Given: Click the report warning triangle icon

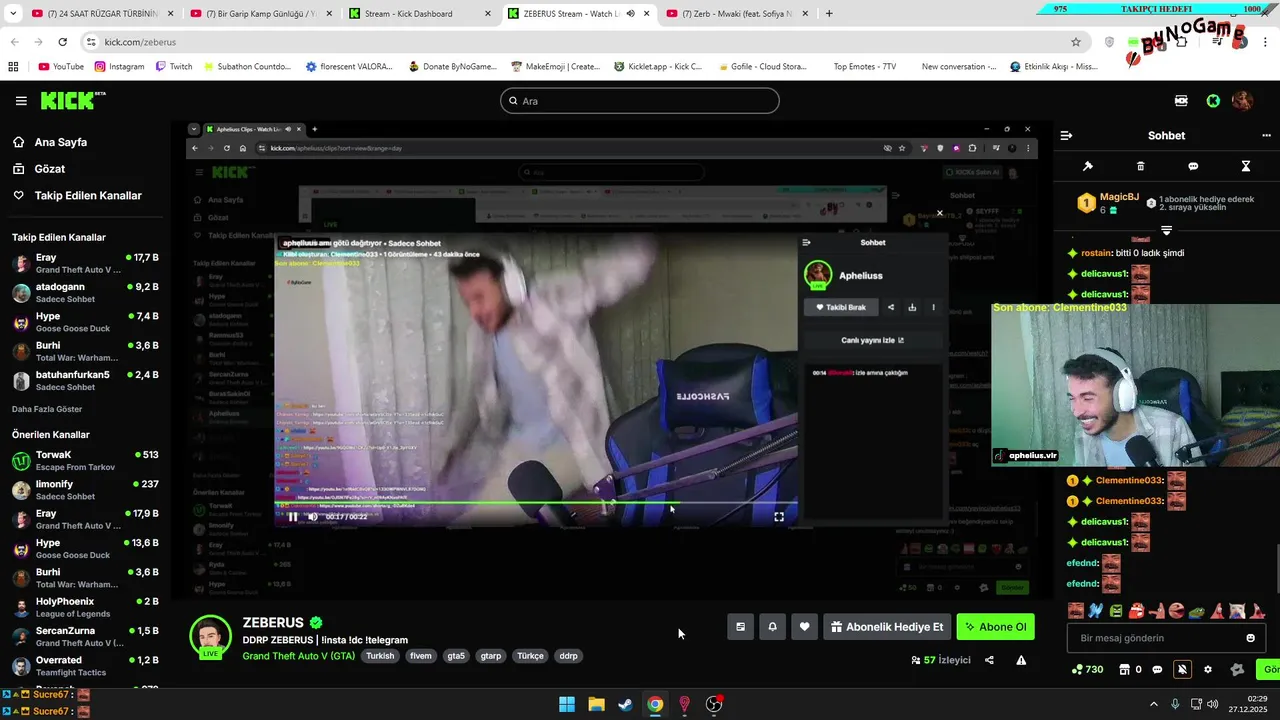Looking at the screenshot, I should click(1021, 660).
